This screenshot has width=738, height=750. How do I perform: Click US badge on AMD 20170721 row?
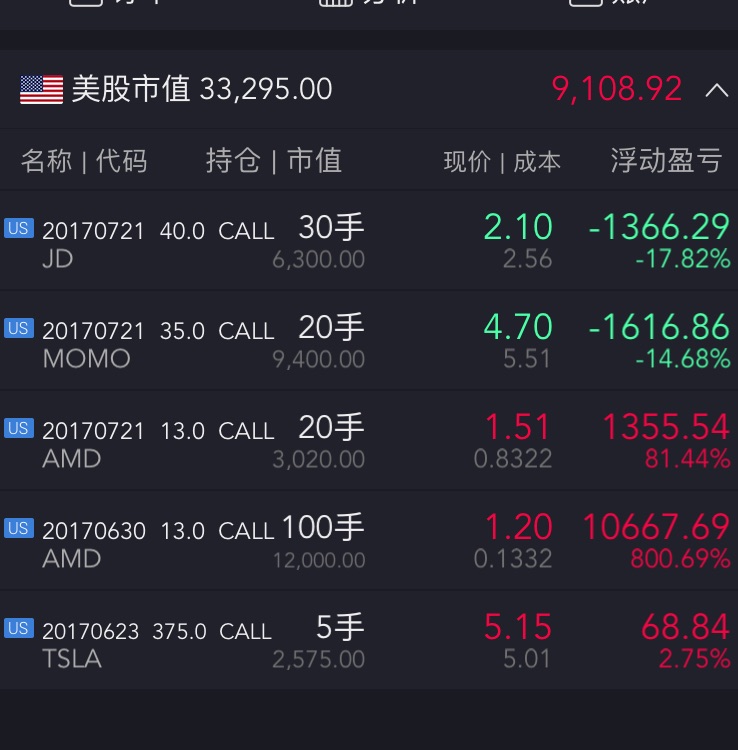(18, 428)
